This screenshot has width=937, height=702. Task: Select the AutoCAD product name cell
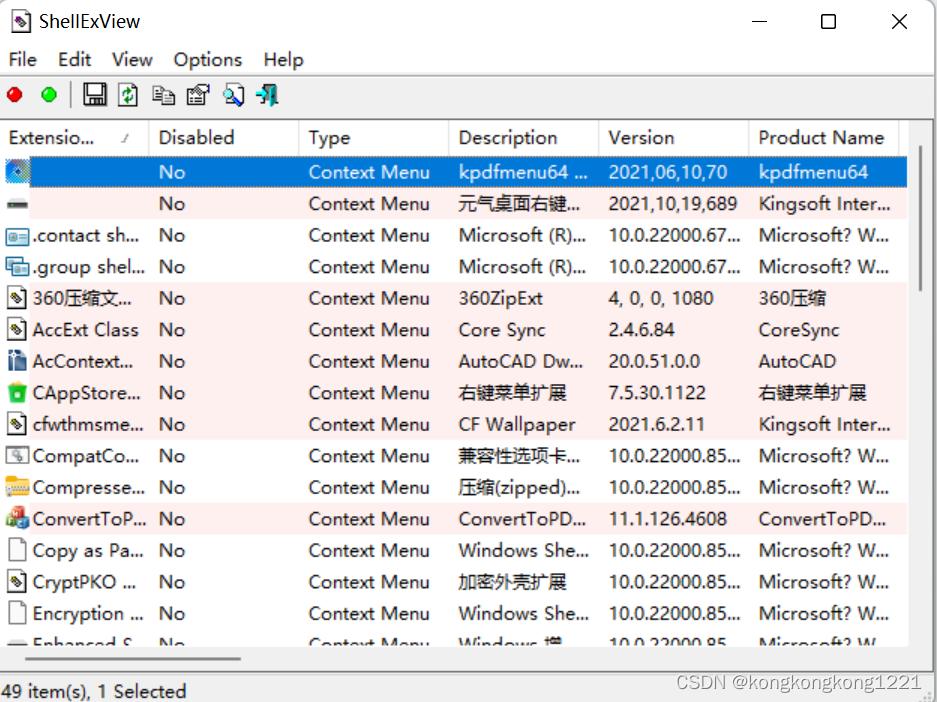[x=797, y=361]
